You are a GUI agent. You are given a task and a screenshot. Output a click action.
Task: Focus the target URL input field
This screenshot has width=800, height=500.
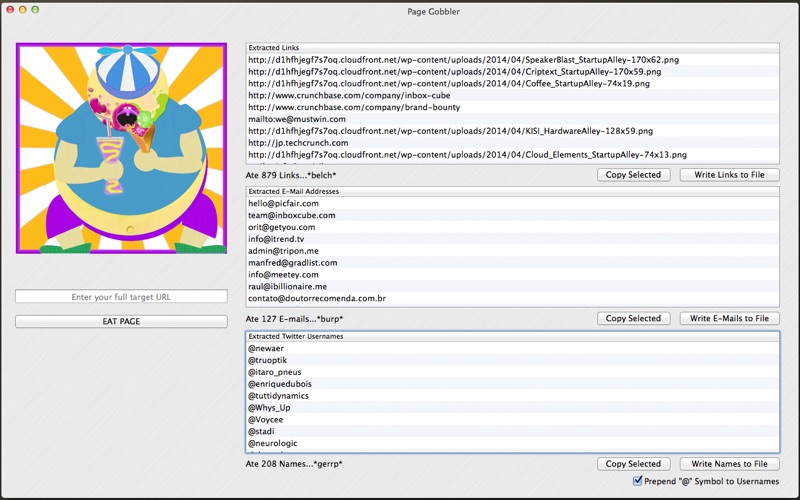pos(121,296)
